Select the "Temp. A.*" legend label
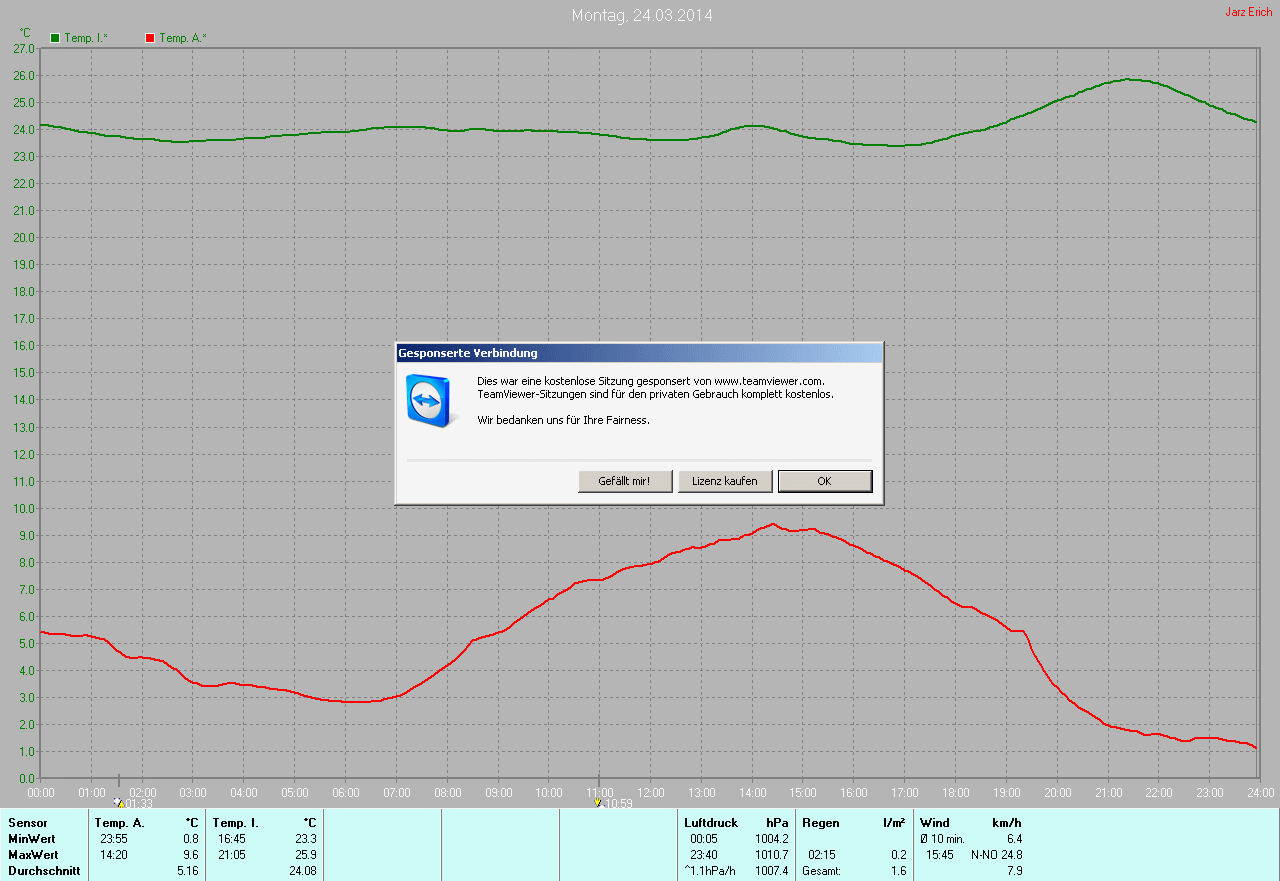The height and width of the screenshot is (881, 1280). pyautogui.click(x=183, y=38)
